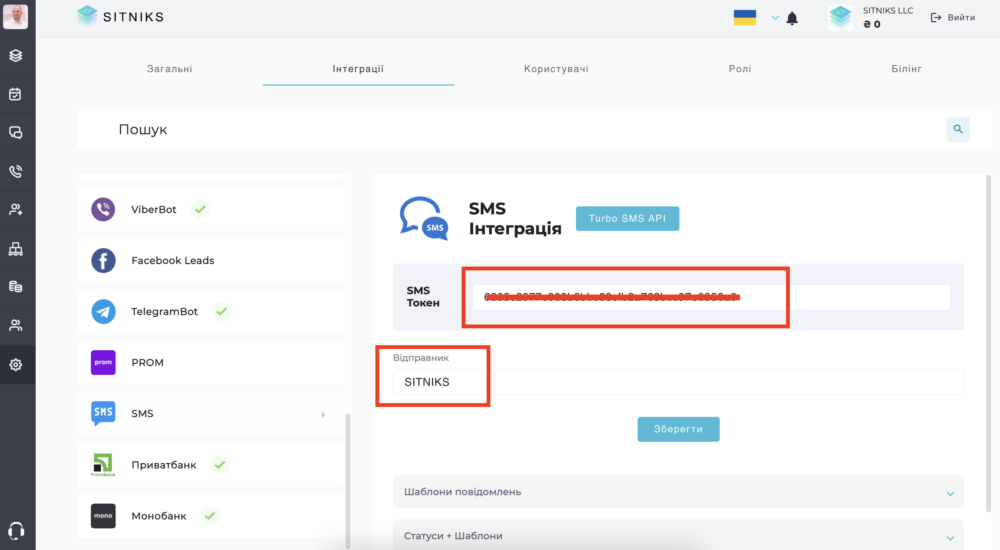Click the Facebook Leads icon

click(103, 260)
